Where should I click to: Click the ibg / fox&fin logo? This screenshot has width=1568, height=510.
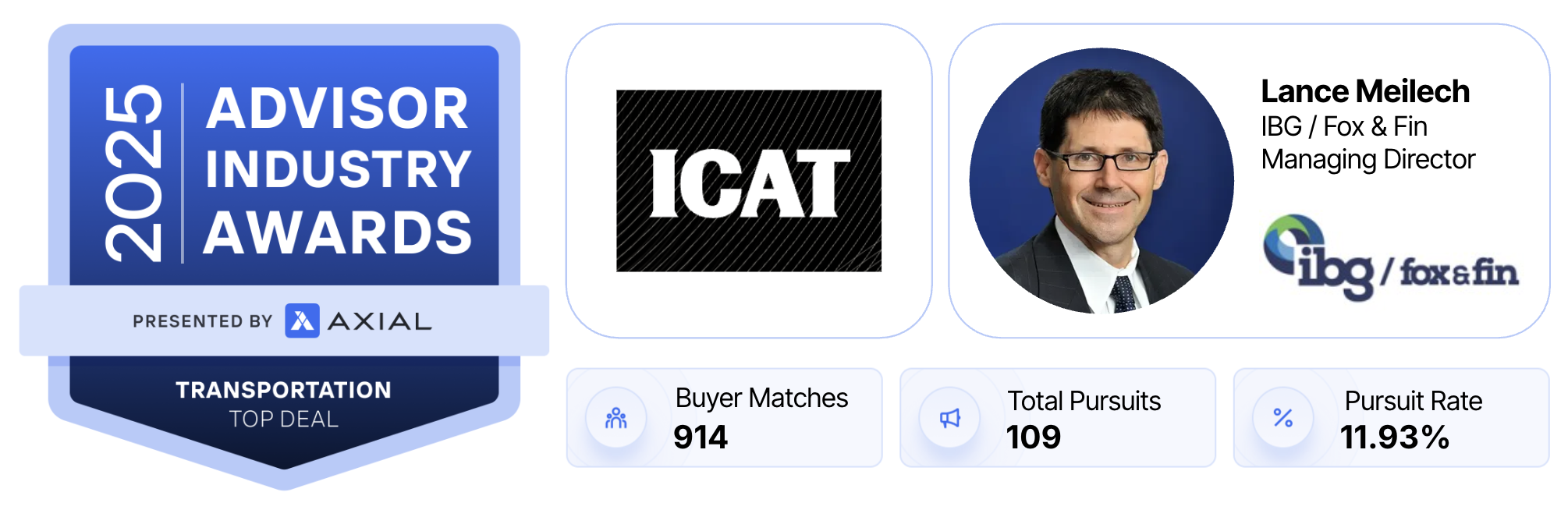(1390, 260)
